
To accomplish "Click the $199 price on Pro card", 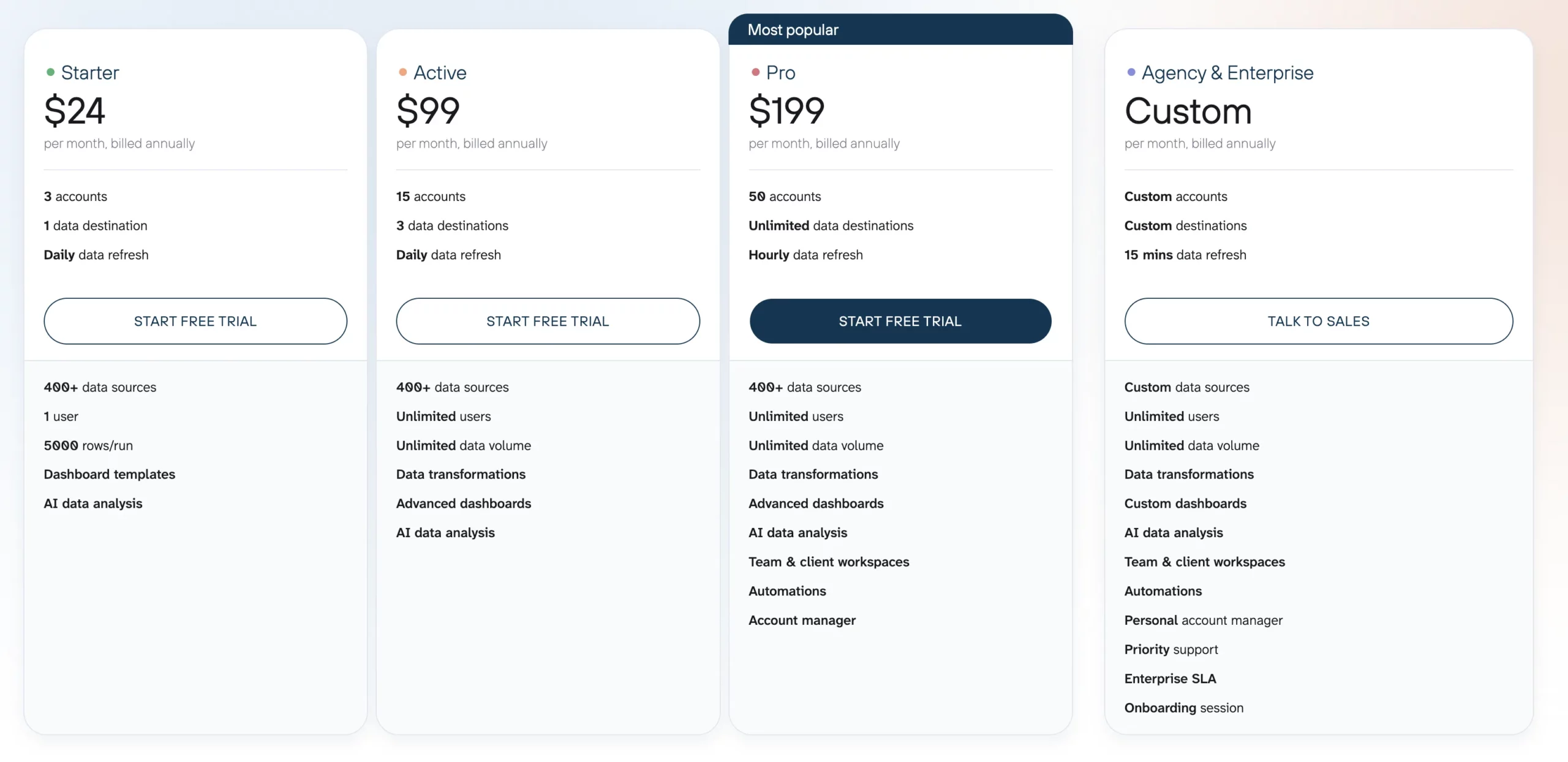I will point(786,111).
